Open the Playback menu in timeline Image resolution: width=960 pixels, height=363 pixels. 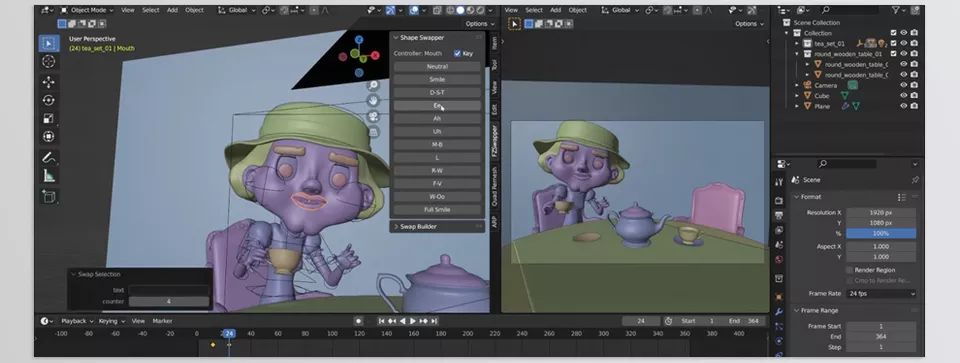click(x=76, y=321)
